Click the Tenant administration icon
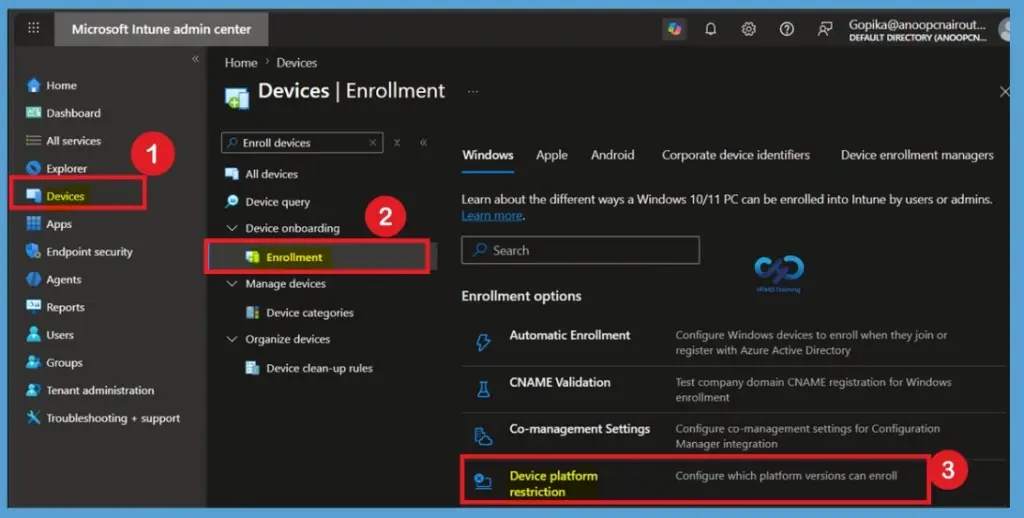 pos(33,390)
